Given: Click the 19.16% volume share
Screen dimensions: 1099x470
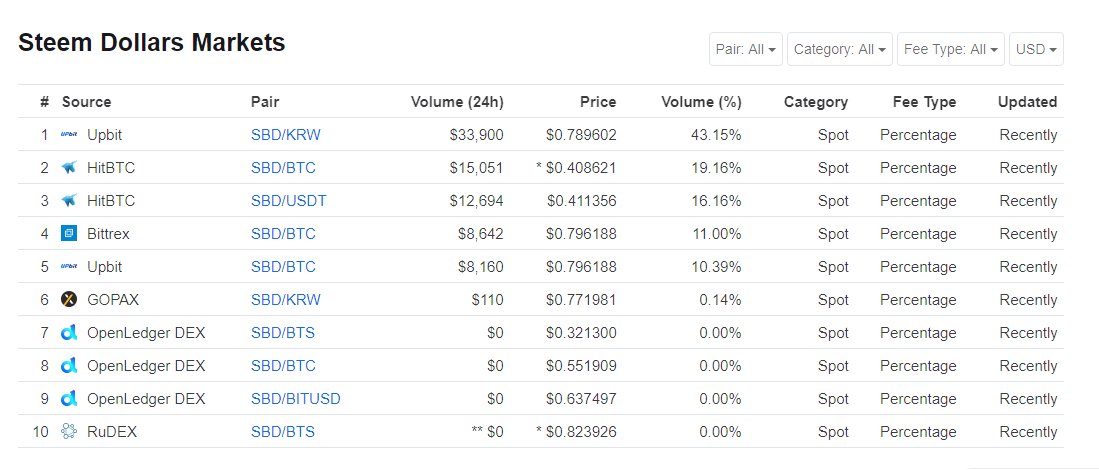Looking at the screenshot, I should (716, 167).
